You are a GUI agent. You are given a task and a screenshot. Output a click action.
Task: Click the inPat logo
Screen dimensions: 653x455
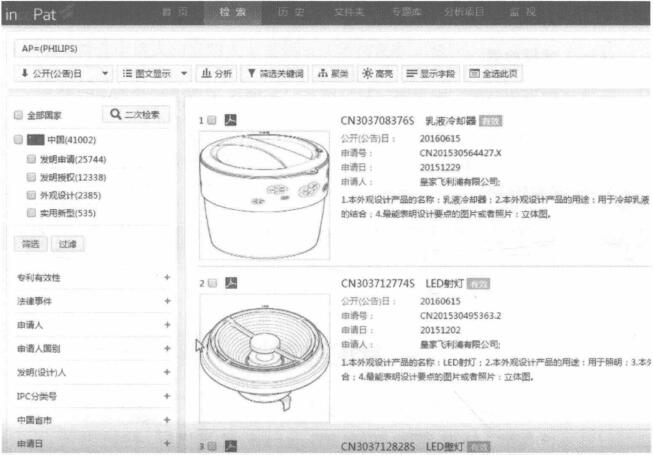30,15
